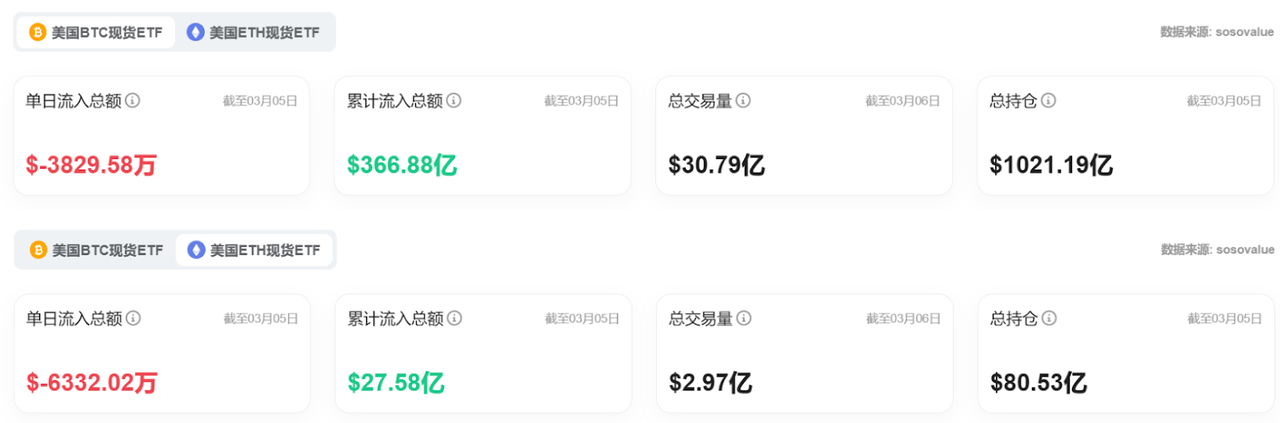Switch to 美国BTC现货ETF tab above $-6332.02万 card

(96, 250)
